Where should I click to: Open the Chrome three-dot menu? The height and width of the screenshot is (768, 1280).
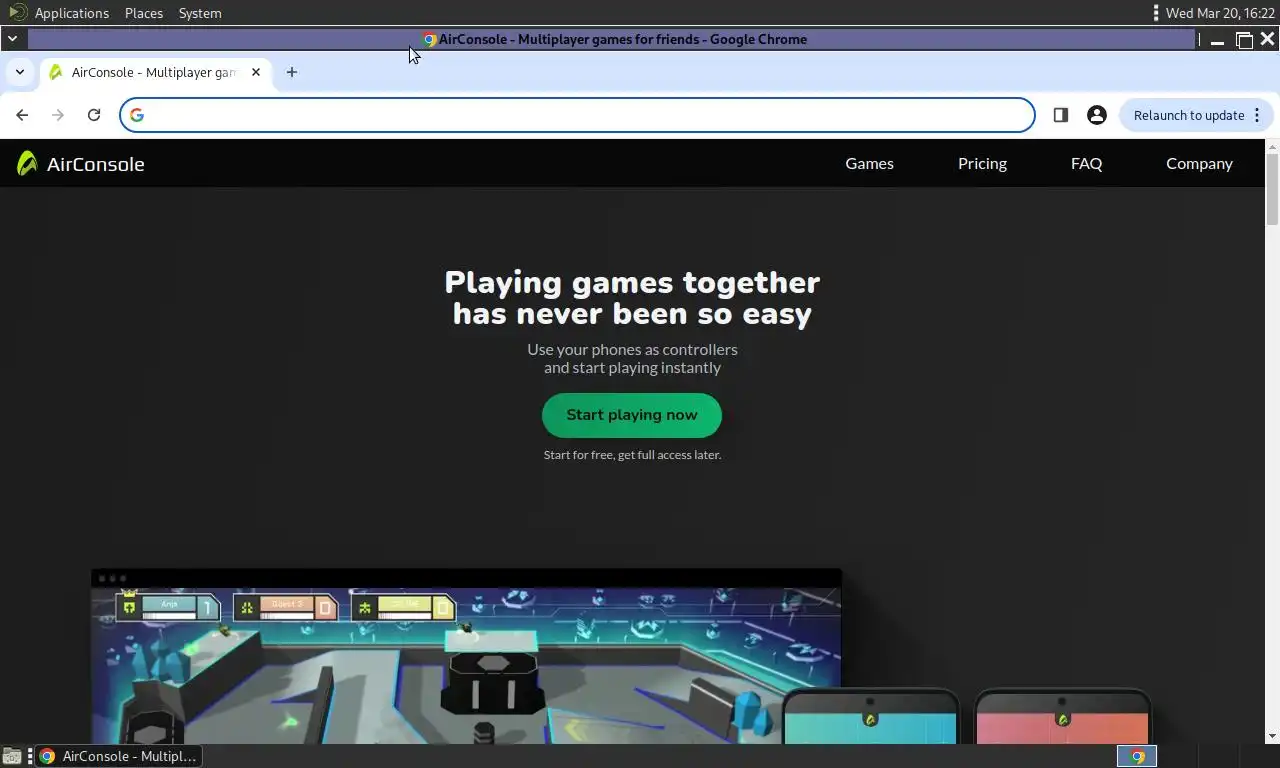[1257, 115]
